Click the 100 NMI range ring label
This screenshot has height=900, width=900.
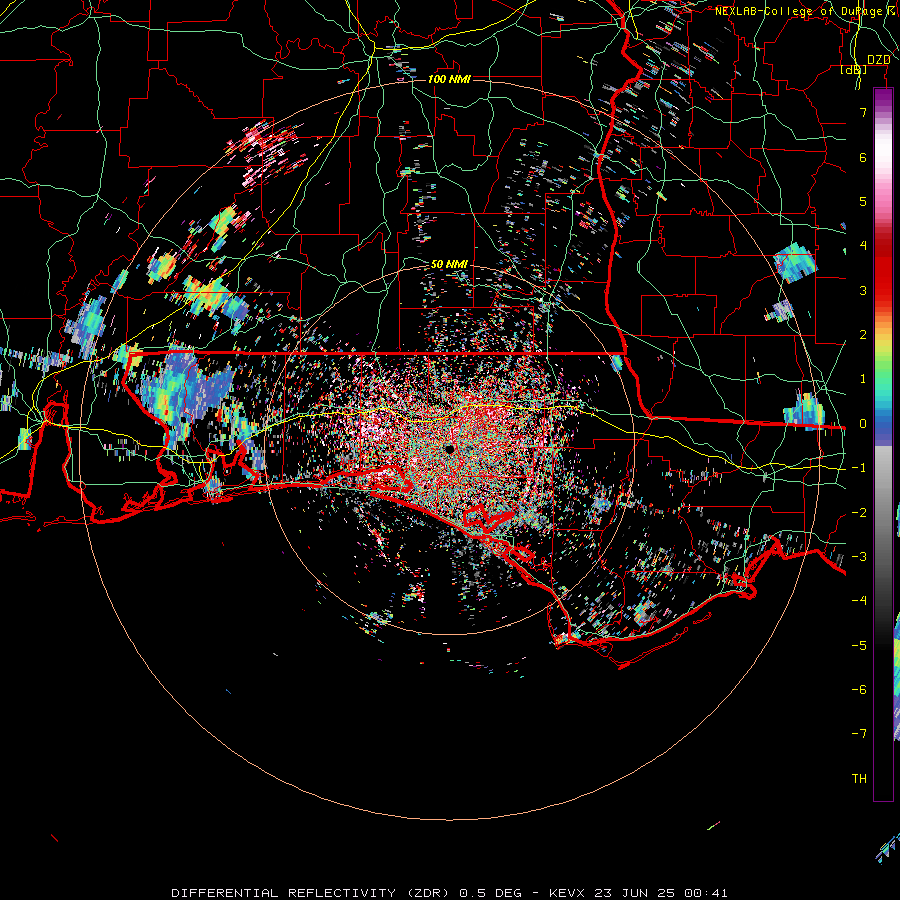click(449, 79)
